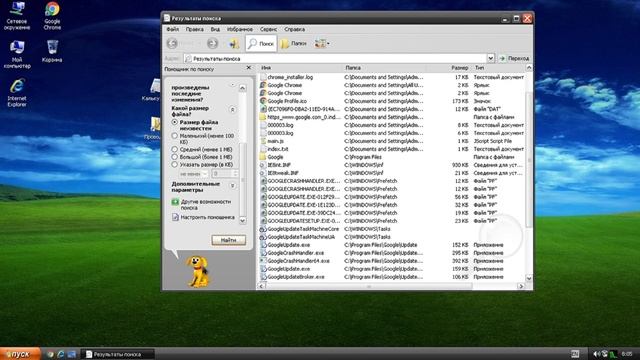The image size is (640, 360).
Task: Select Маленький (менее 100 КБ) radio option
Action: click(174, 136)
